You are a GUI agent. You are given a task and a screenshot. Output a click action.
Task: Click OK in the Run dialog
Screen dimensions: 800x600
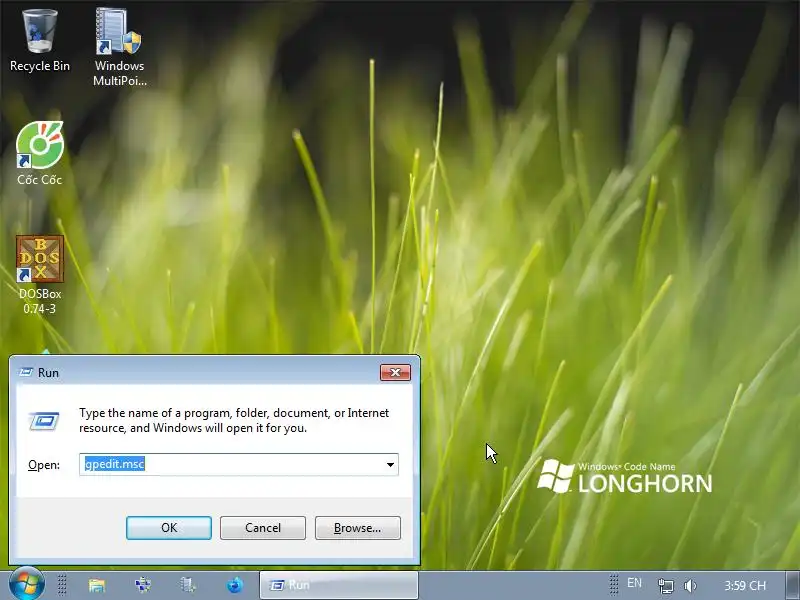[x=169, y=528]
